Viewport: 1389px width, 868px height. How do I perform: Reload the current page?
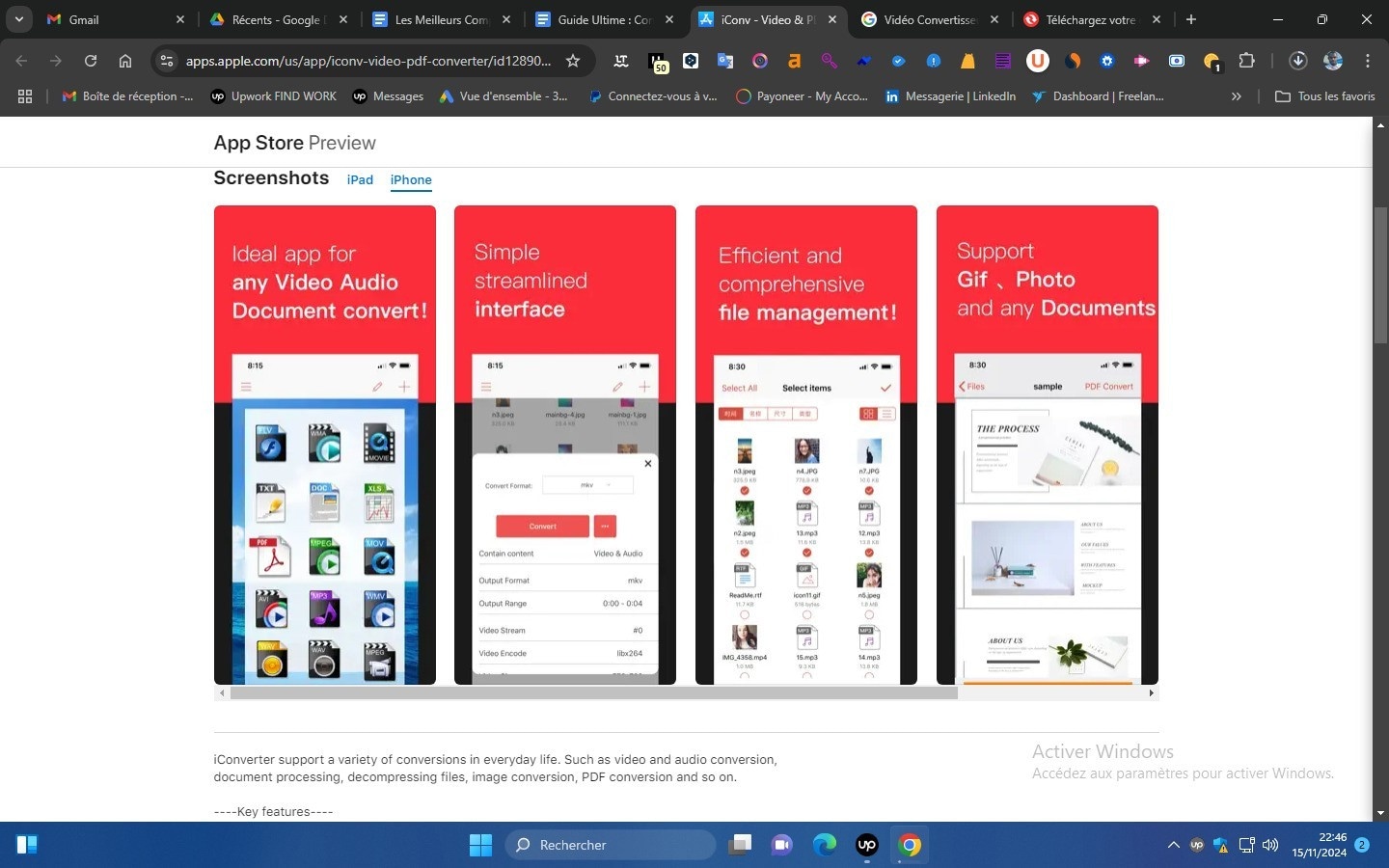point(91,61)
